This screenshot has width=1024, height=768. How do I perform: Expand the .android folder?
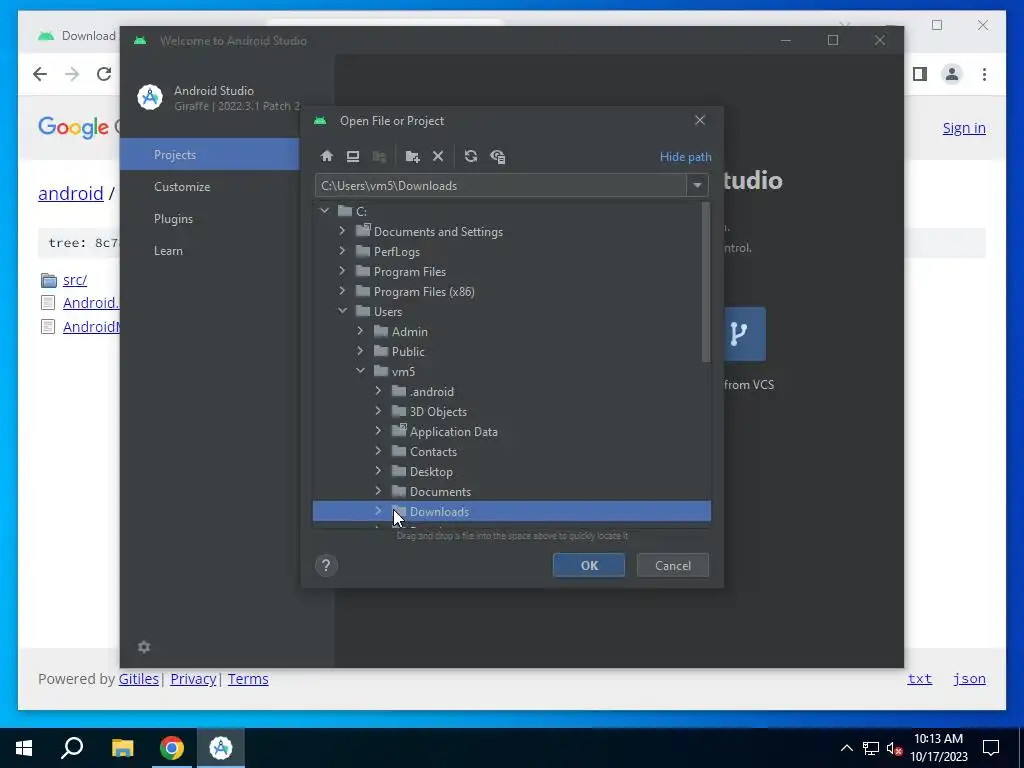(x=378, y=391)
